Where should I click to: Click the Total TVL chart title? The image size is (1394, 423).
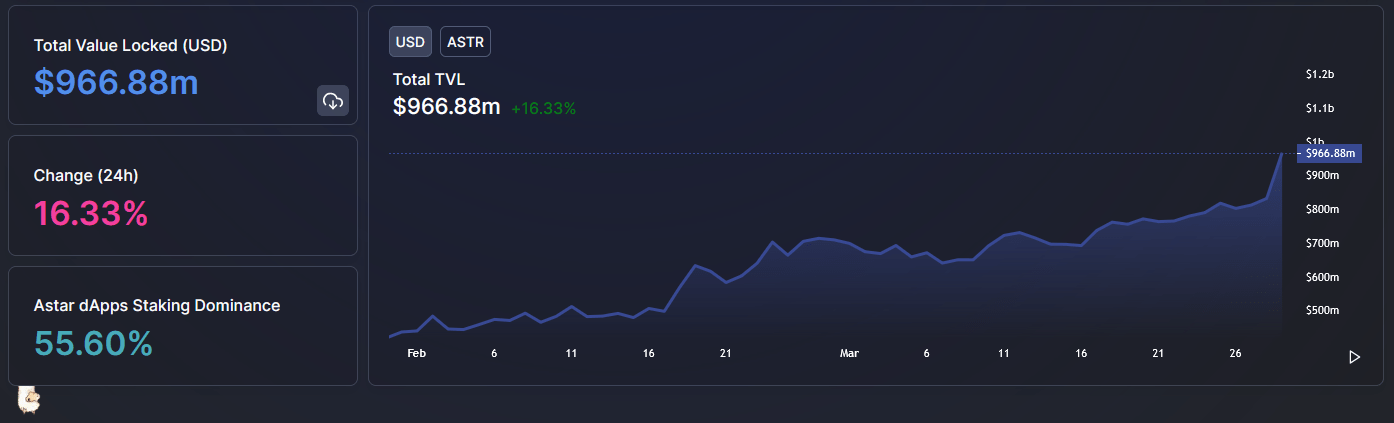pyautogui.click(x=429, y=79)
